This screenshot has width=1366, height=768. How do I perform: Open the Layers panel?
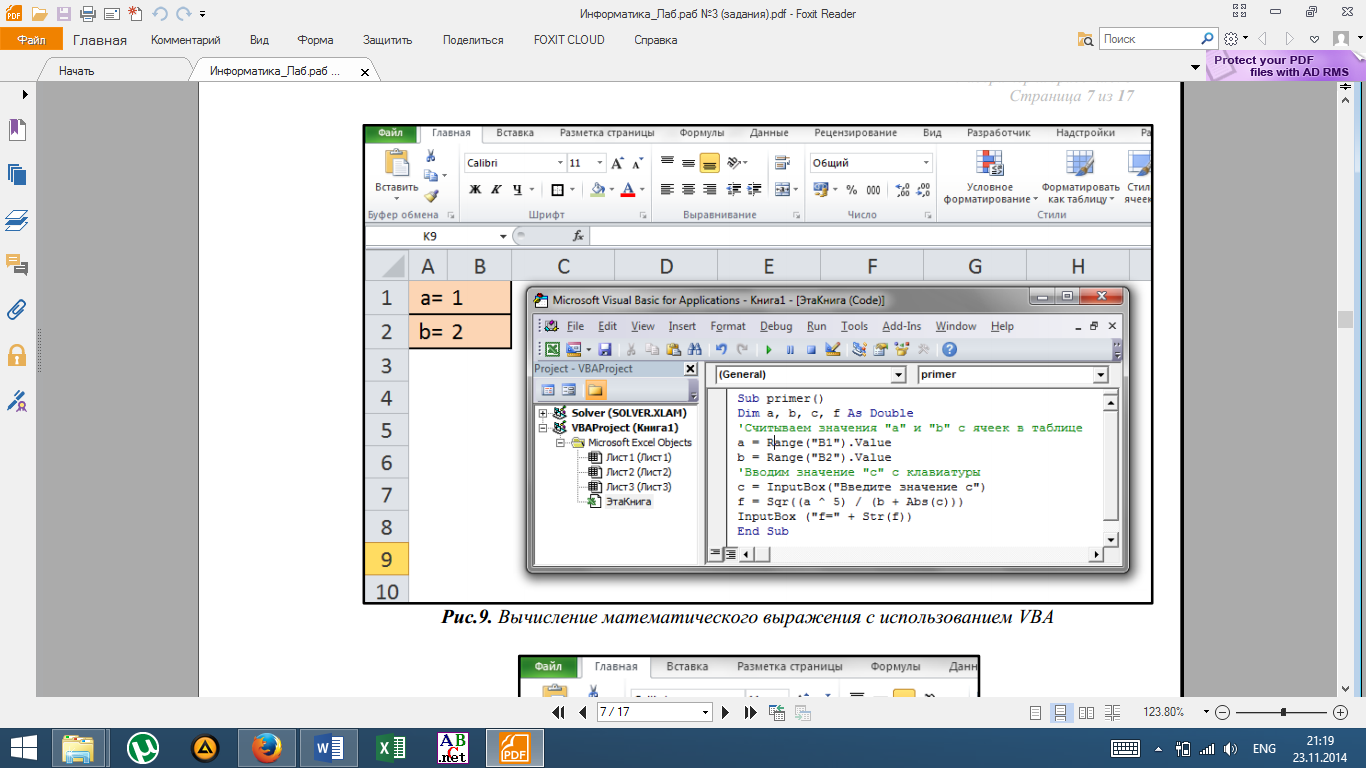[17, 220]
